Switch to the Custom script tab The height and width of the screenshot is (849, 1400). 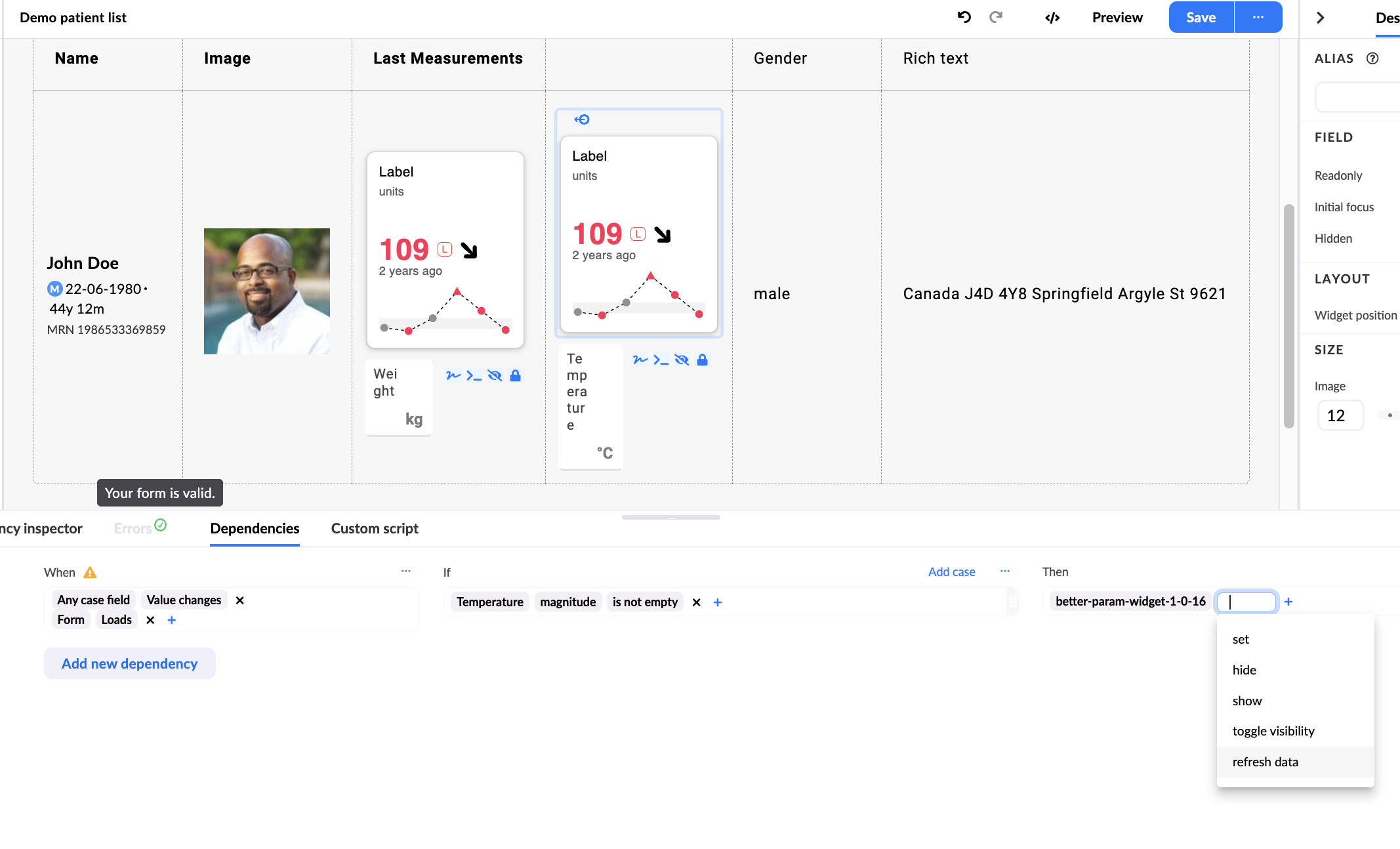tap(375, 528)
